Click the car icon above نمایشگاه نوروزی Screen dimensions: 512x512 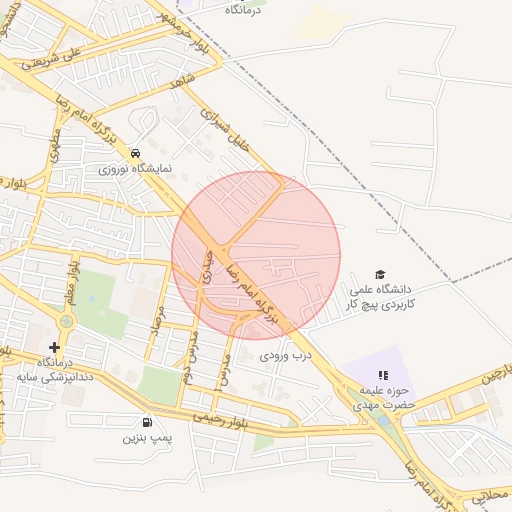tap(135, 153)
